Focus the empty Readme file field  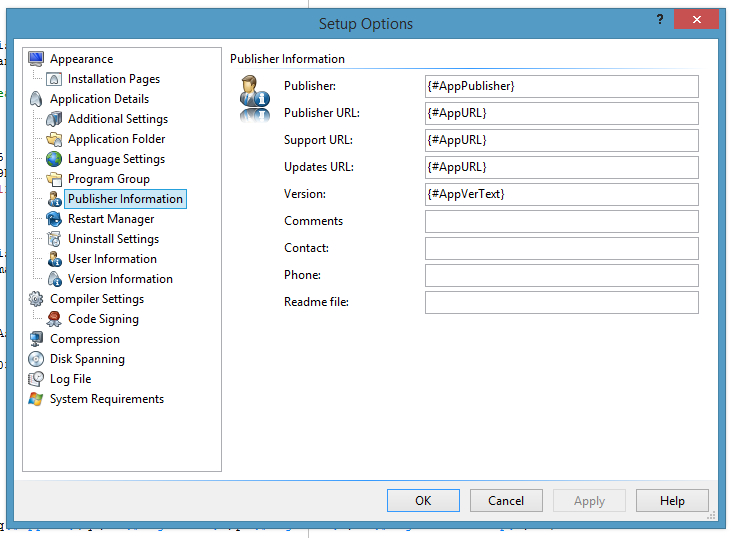561,302
